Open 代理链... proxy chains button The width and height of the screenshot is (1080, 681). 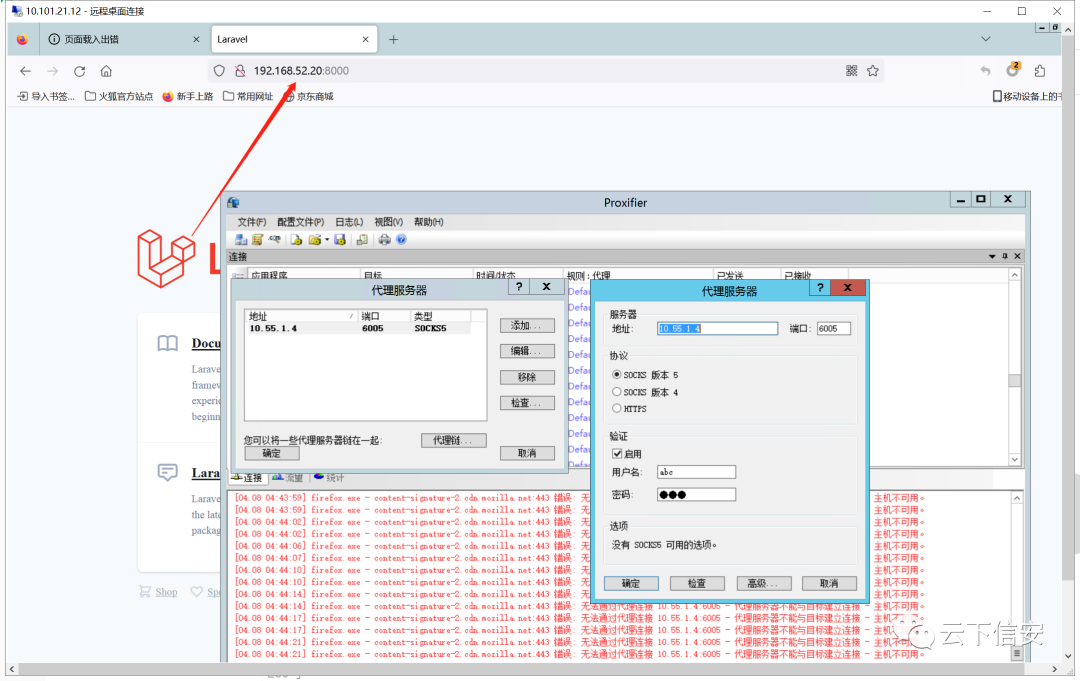[x=454, y=440]
